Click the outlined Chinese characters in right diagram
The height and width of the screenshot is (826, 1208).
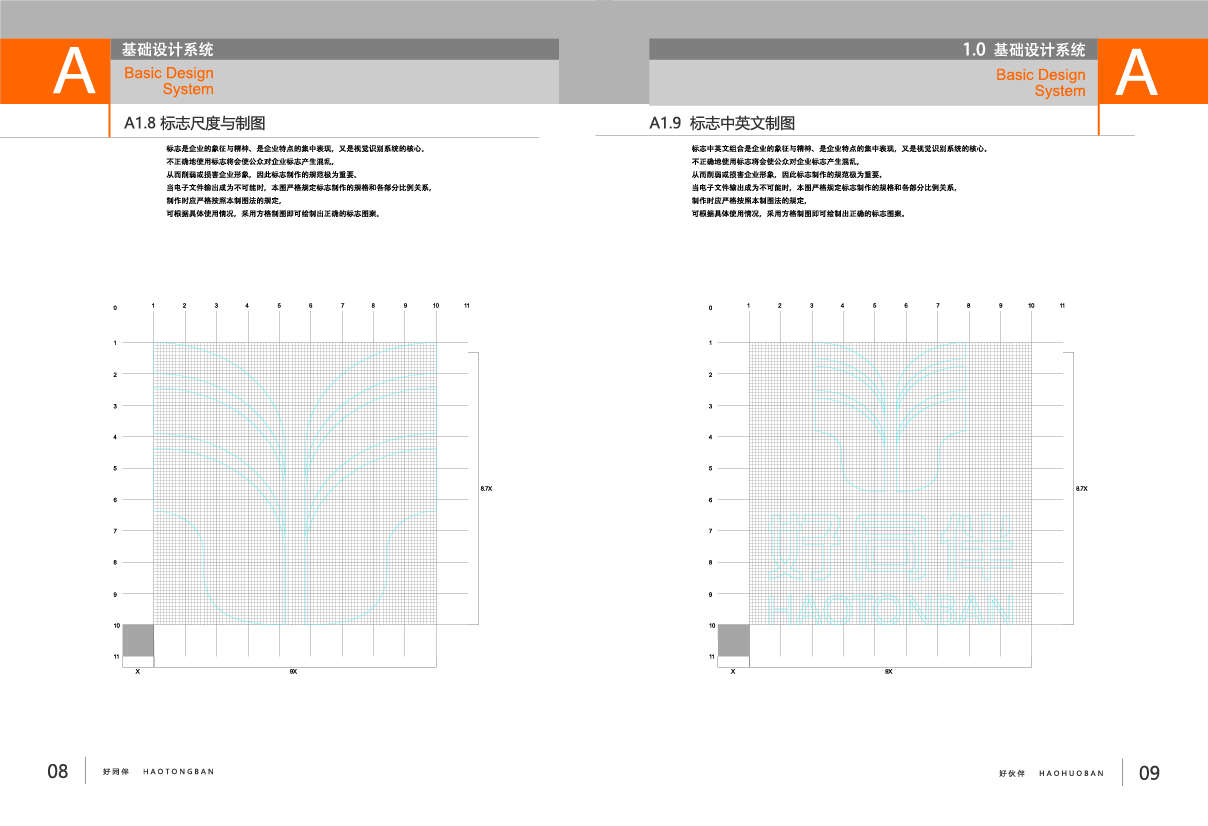pos(889,545)
